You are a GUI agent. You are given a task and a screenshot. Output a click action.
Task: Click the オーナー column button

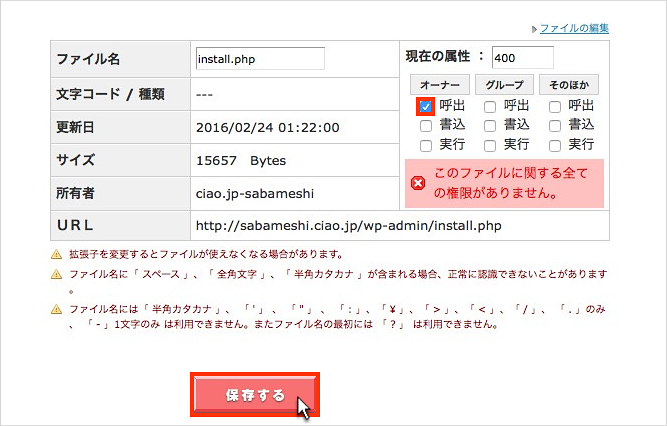(440, 85)
